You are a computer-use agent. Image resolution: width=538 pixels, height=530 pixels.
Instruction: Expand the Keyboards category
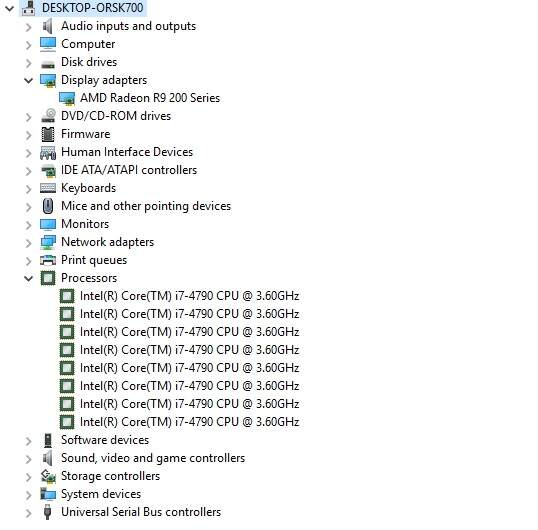(x=28, y=189)
